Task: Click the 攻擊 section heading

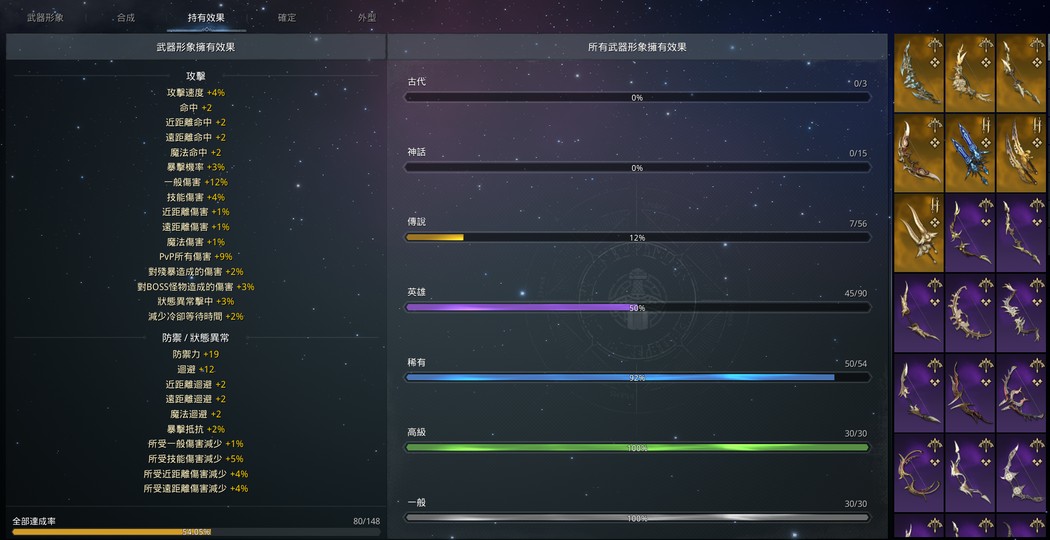Action: [196, 76]
